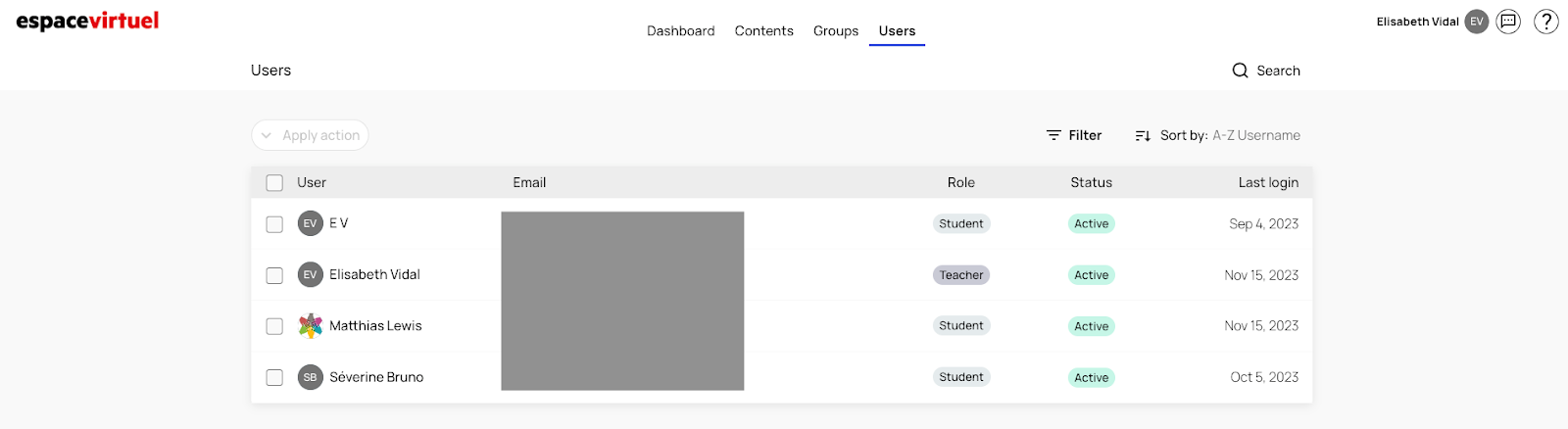The height and width of the screenshot is (429, 1568).
Task: Open the A-Z Username sort dropdown
Action: point(1255,135)
